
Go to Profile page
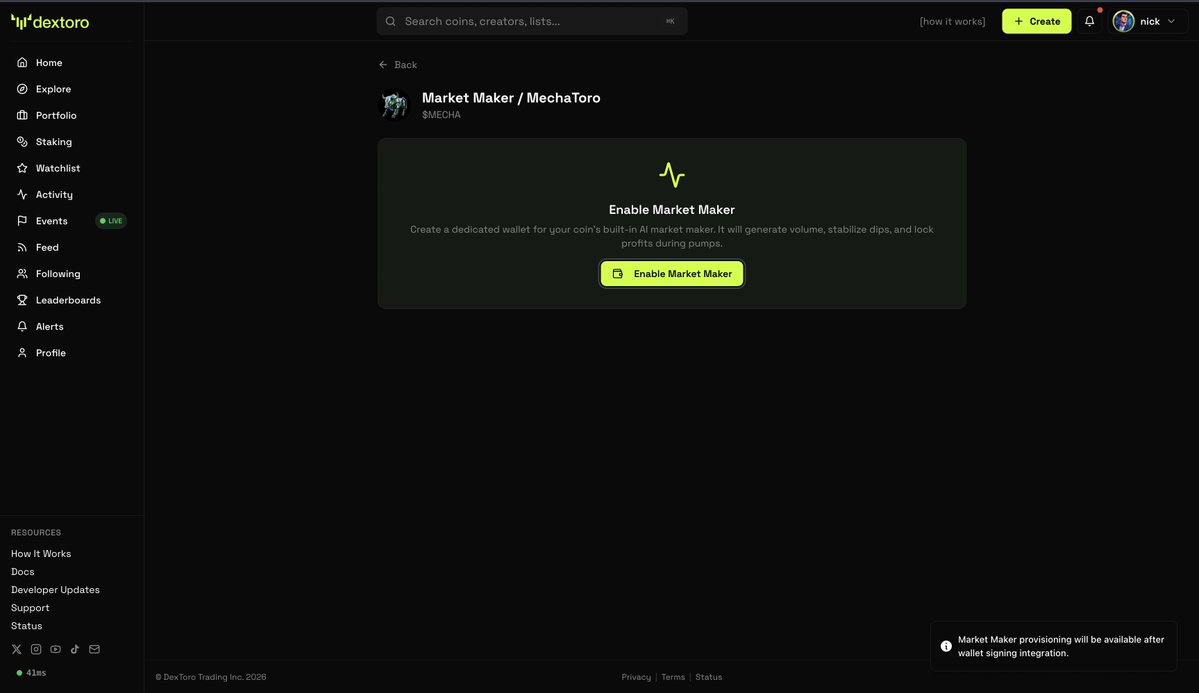50,353
